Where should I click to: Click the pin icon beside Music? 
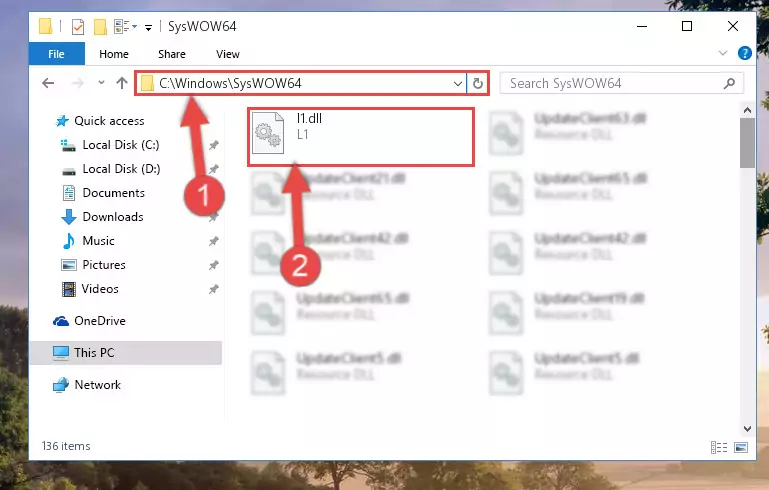coord(213,241)
